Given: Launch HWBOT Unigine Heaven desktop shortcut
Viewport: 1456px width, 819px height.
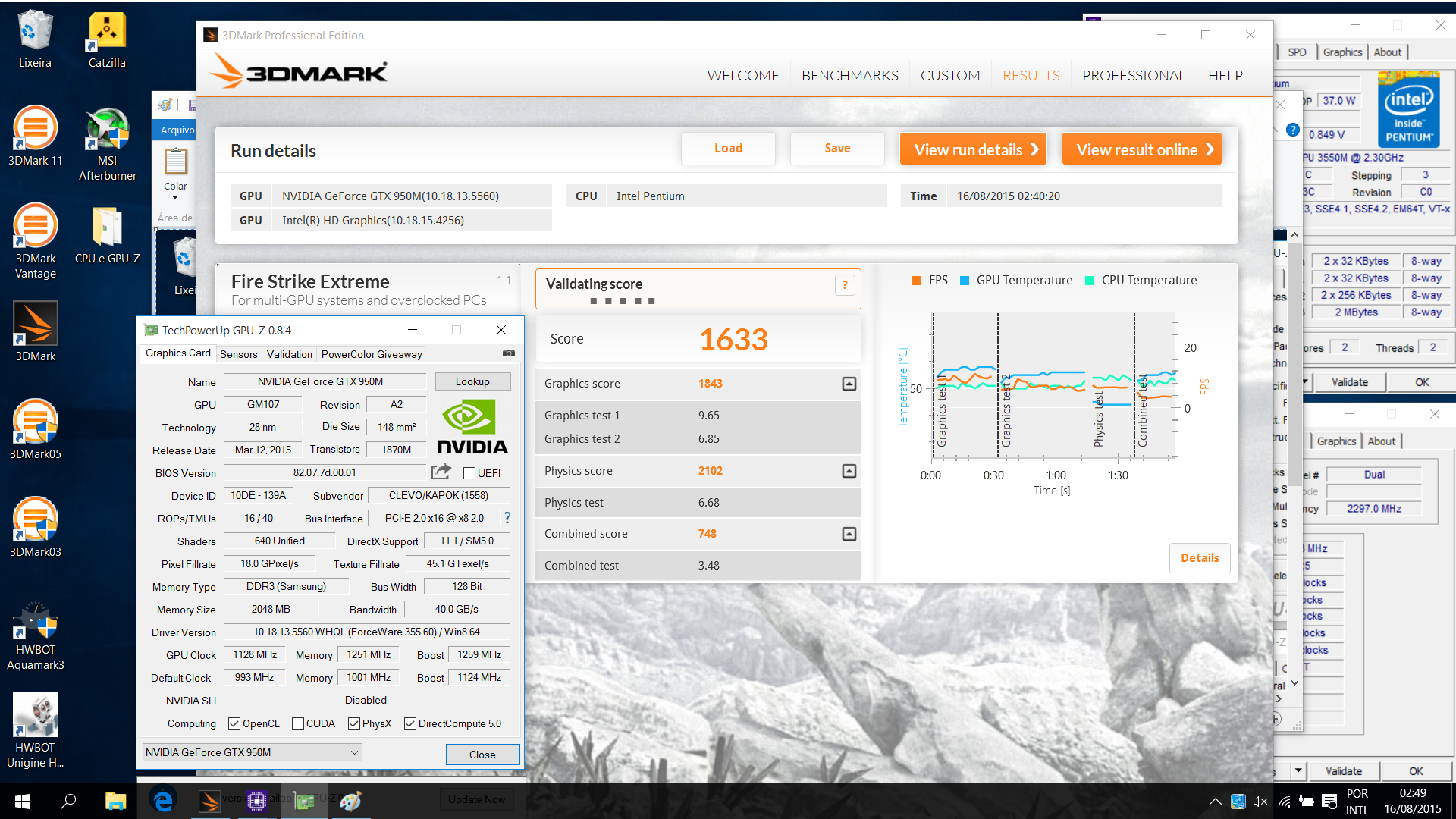Looking at the screenshot, I should point(35,731).
